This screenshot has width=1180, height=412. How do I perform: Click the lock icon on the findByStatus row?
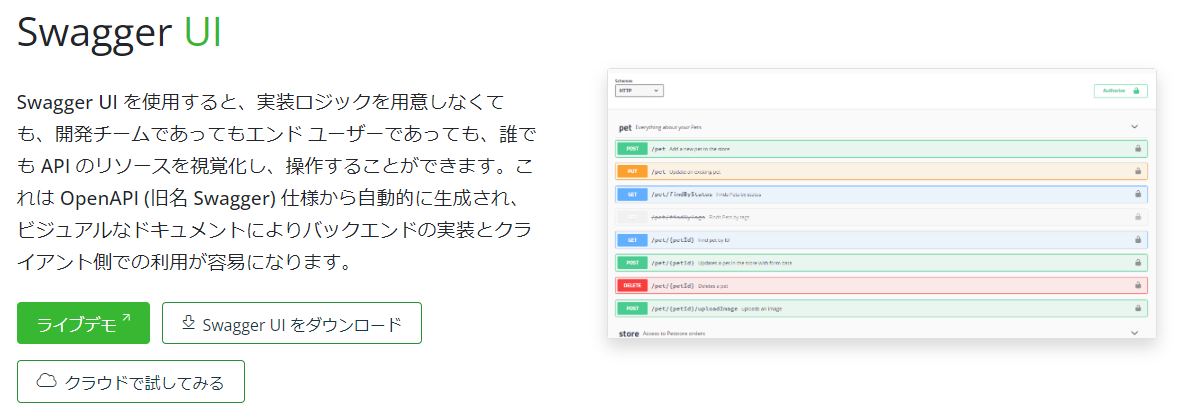1138,194
